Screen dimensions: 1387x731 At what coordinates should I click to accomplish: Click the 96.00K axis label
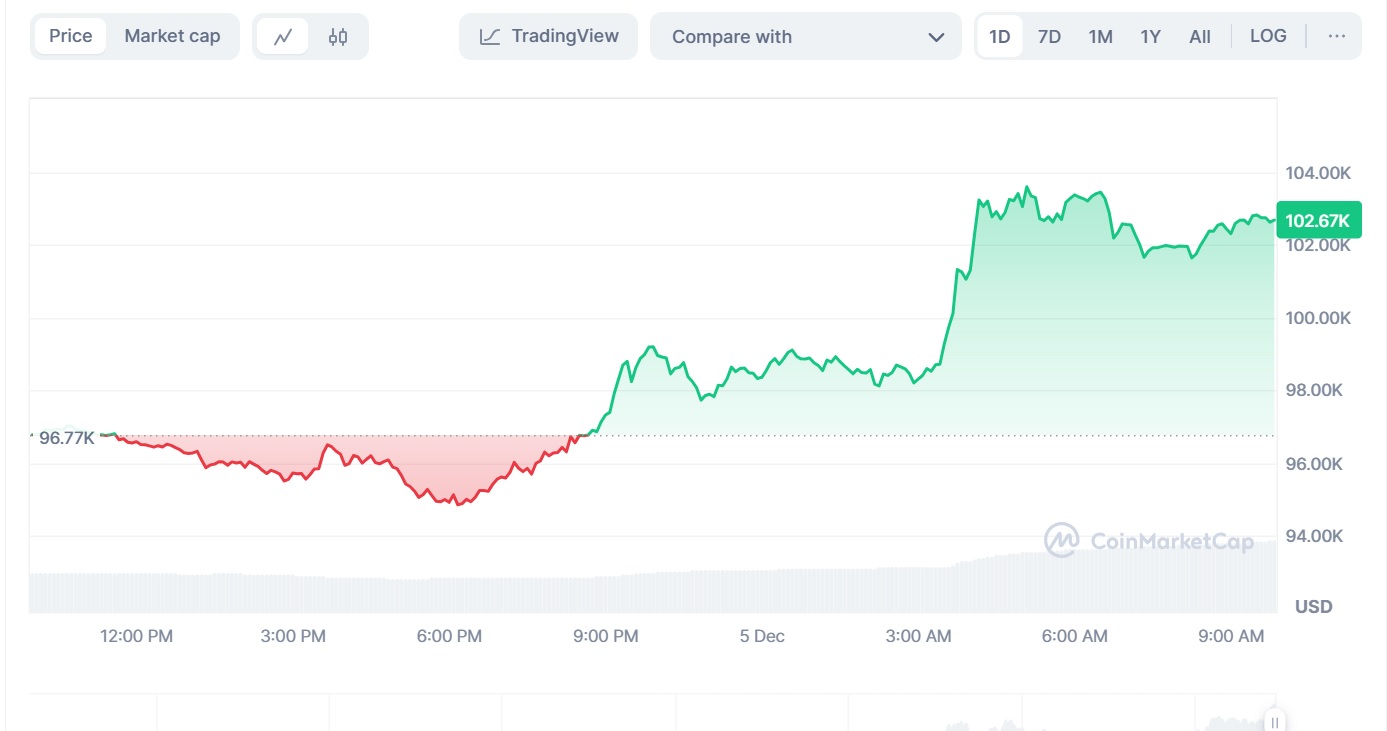1314,464
